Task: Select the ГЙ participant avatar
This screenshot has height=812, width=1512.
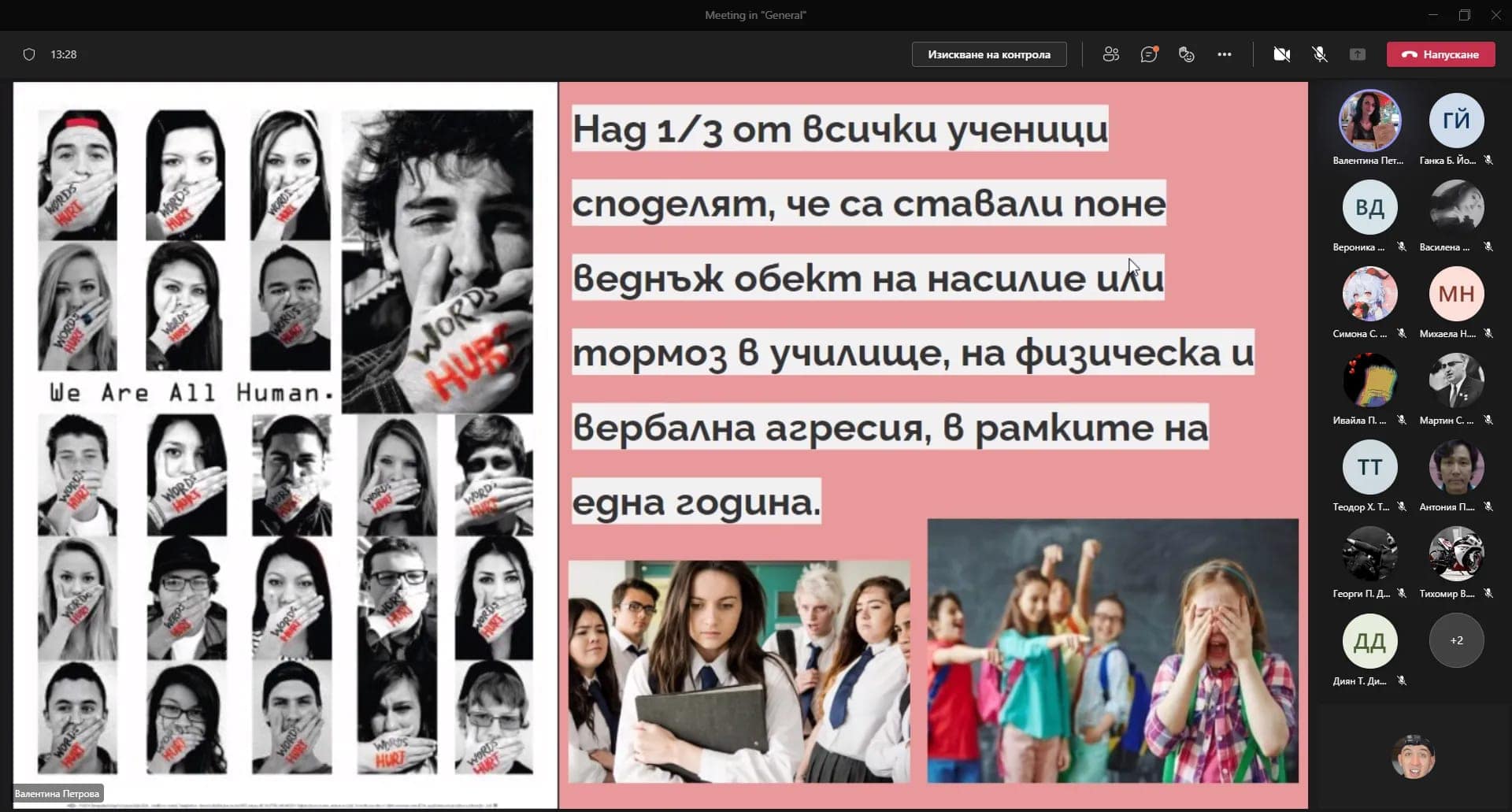Action: pyautogui.click(x=1457, y=121)
